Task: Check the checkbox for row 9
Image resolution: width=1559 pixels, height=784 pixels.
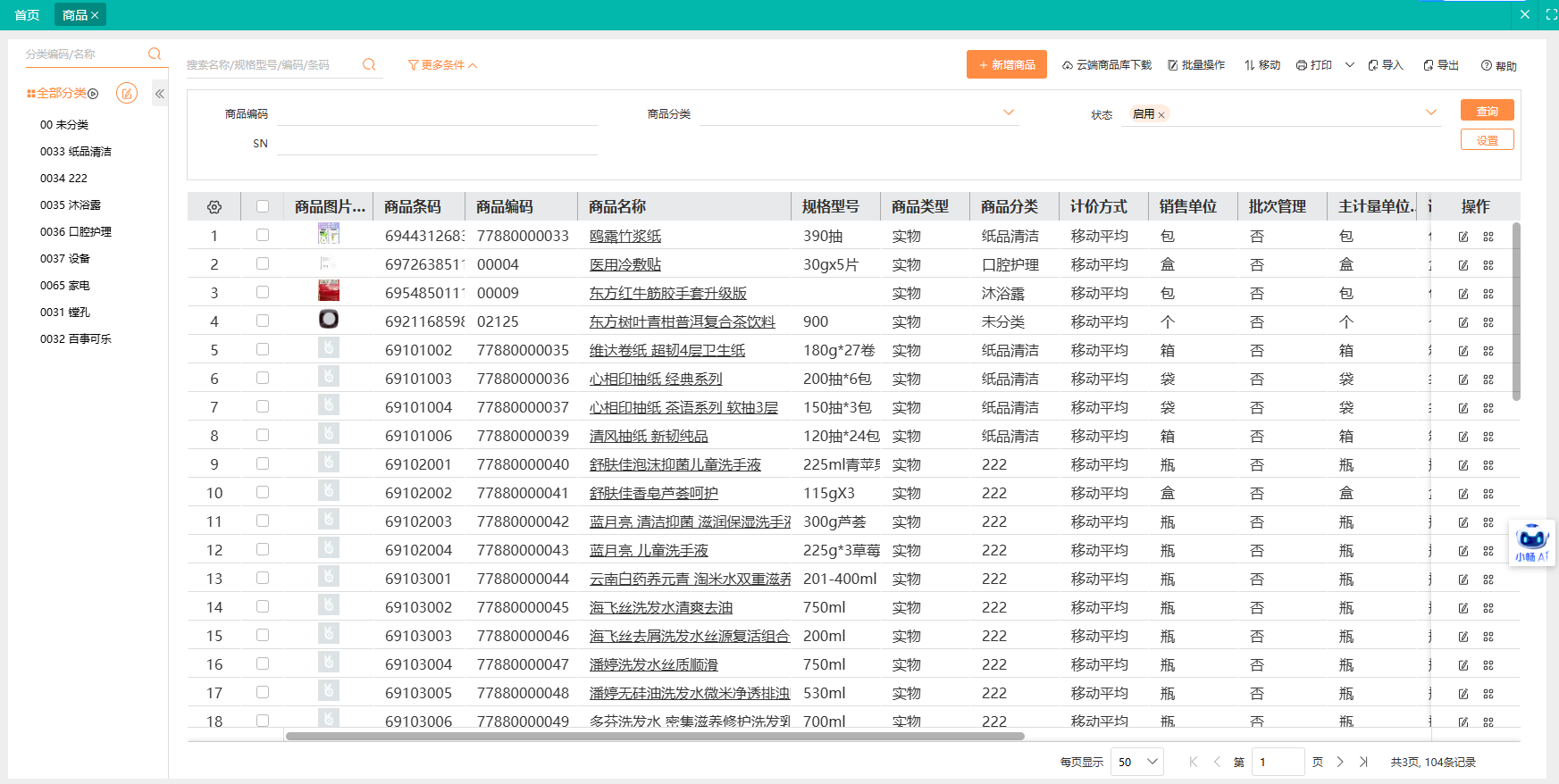Action: pos(263,463)
